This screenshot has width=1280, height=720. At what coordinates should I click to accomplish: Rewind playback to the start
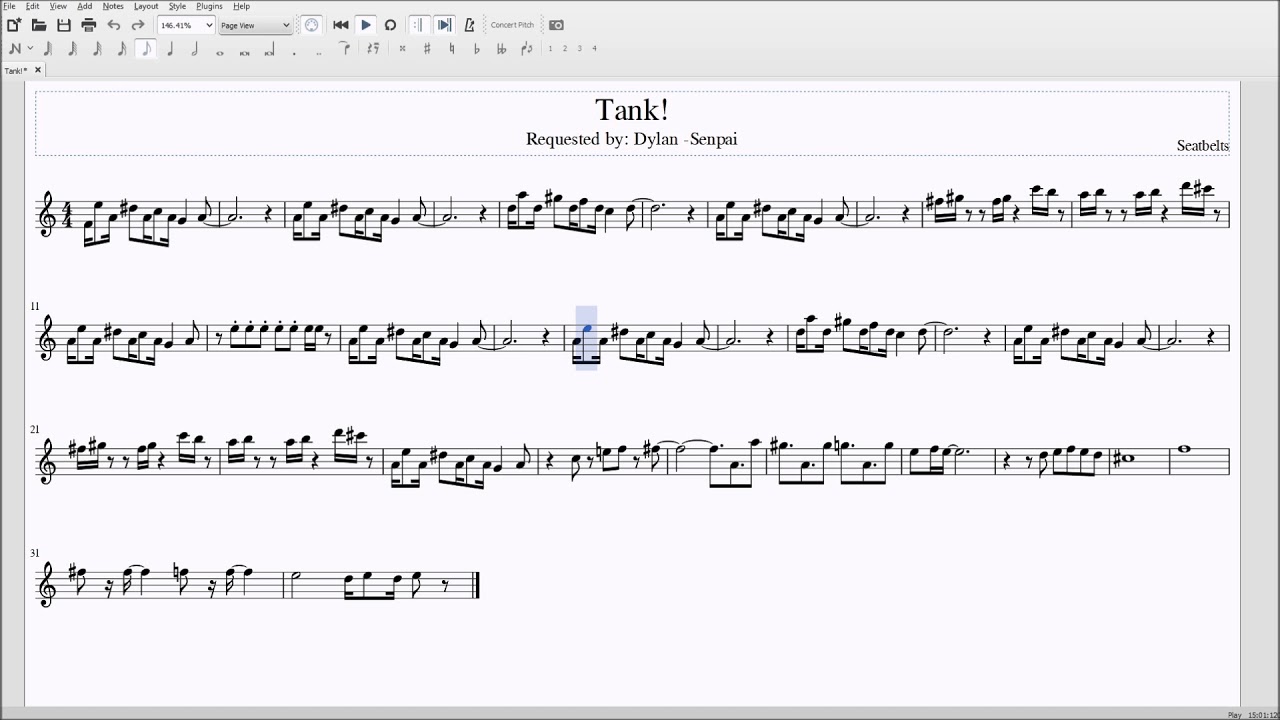341,25
